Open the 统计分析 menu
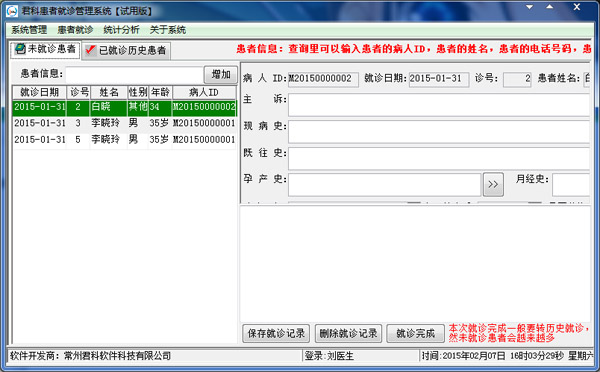Screen dimensions: 600x372 point(121,30)
